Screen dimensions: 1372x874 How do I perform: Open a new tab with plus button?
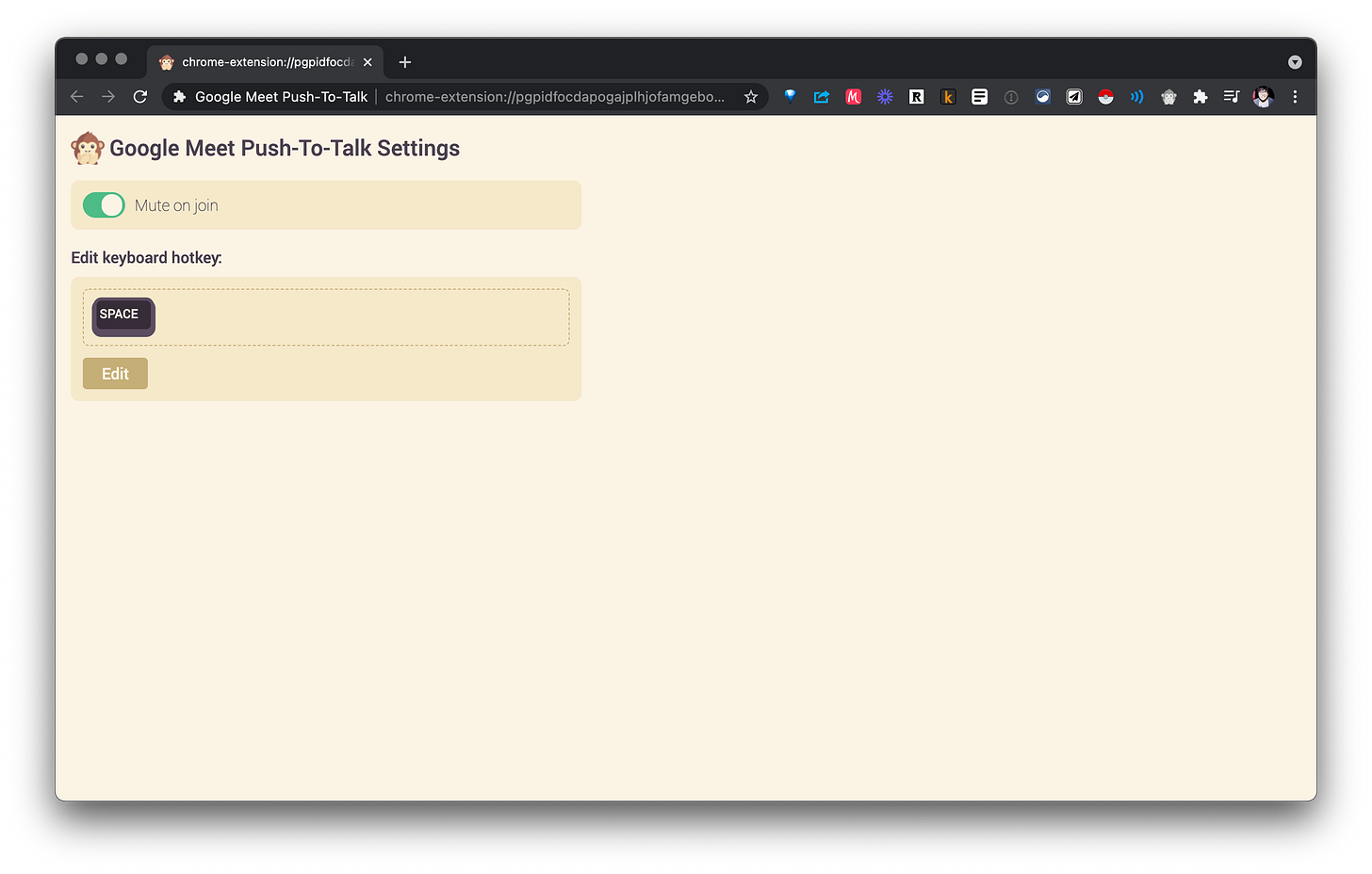[405, 62]
